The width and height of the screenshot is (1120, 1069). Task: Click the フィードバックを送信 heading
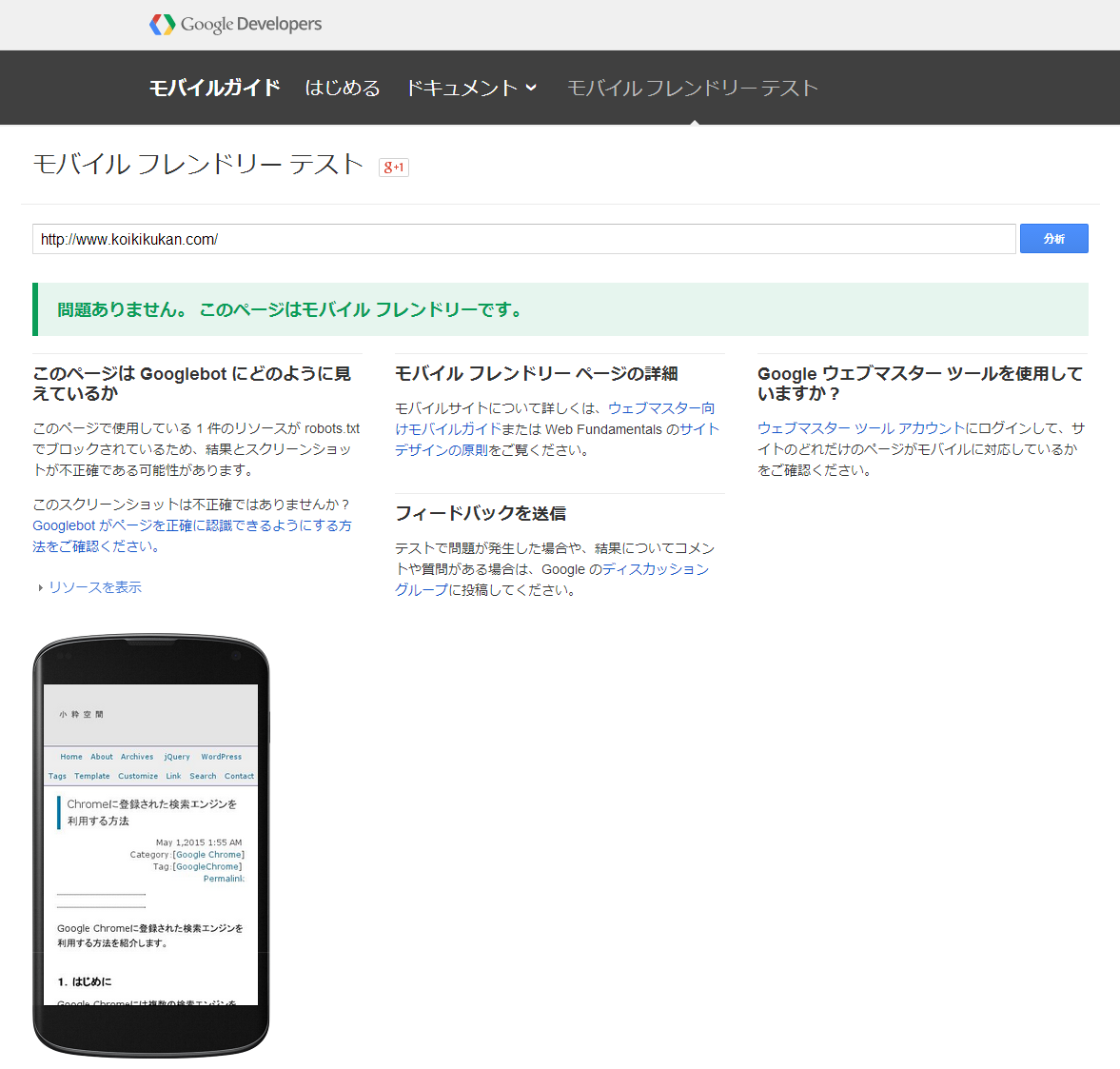[x=480, y=513]
